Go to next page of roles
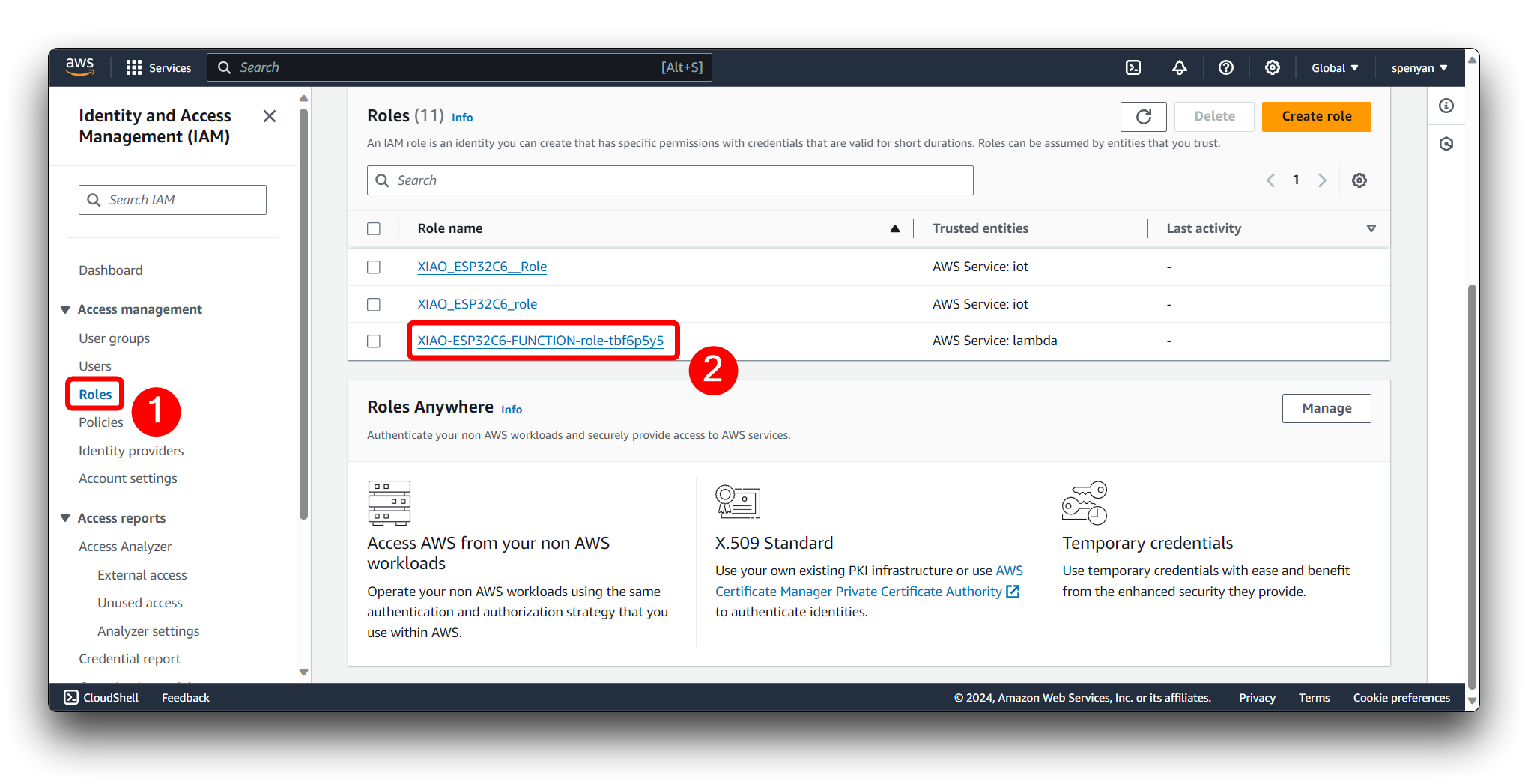This screenshot has width=1528, height=784. tap(1322, 180)
